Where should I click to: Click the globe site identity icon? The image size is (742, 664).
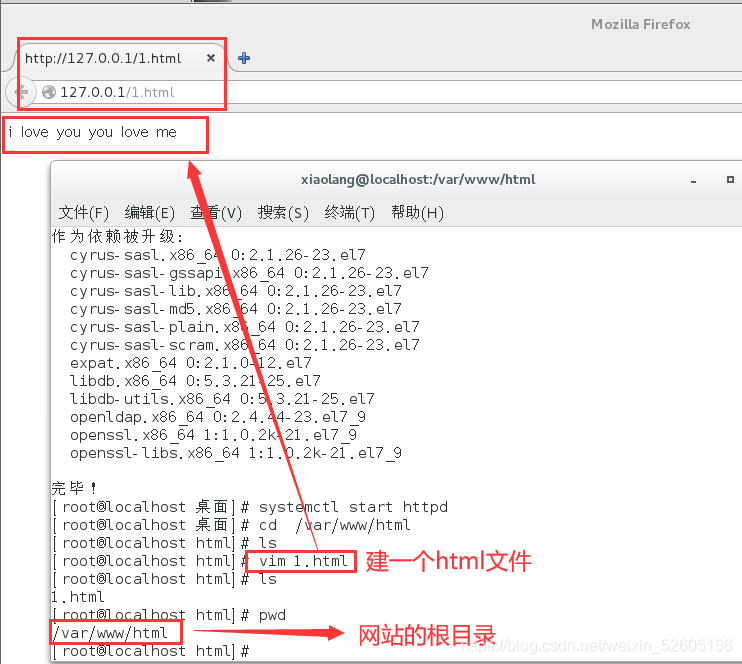click(x=49, y=92)
